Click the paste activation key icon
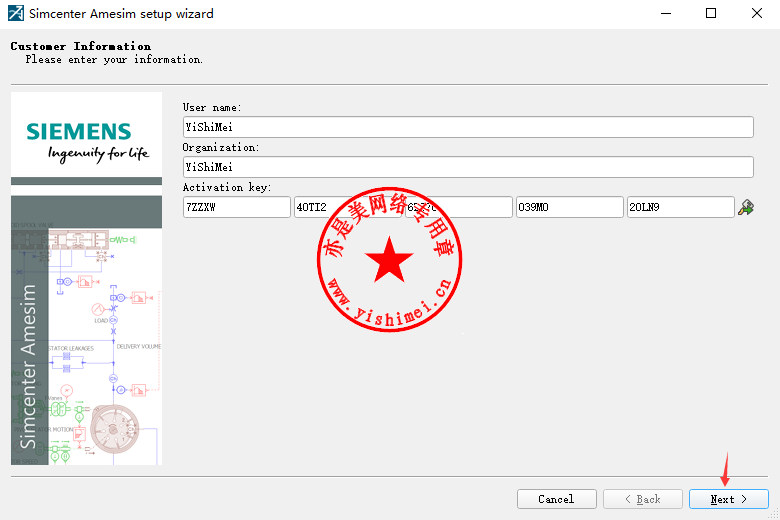The image size is (780, 520). 746,207
